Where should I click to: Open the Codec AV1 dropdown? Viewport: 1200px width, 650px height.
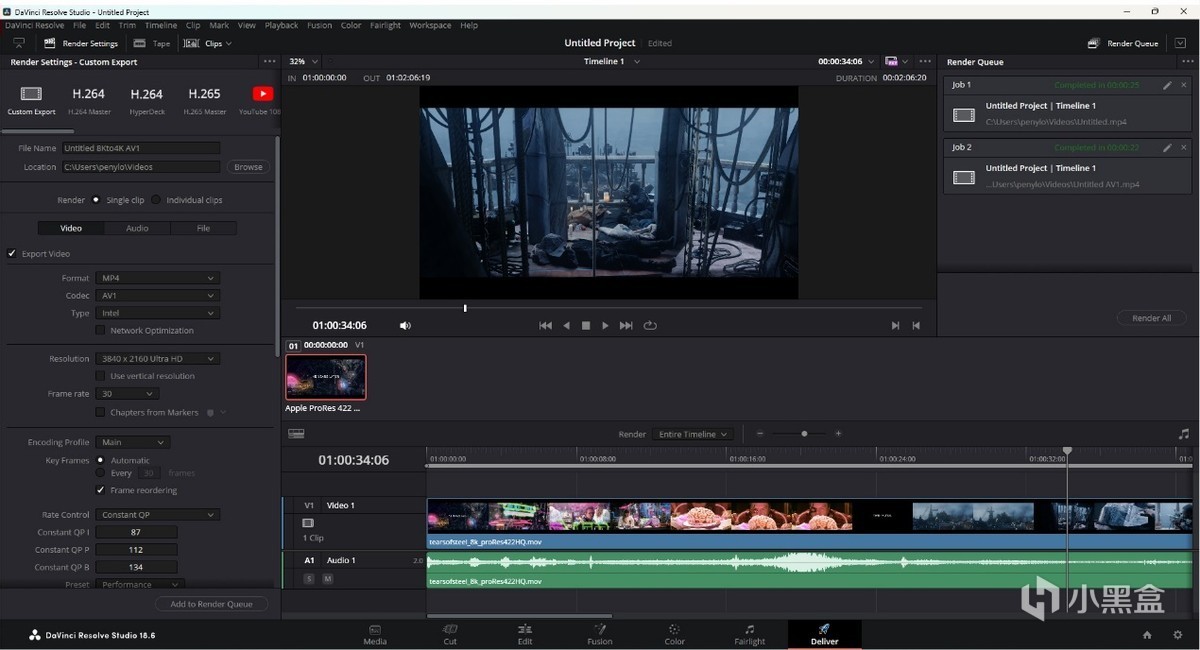pyautogui.click(x=158, y=296)
